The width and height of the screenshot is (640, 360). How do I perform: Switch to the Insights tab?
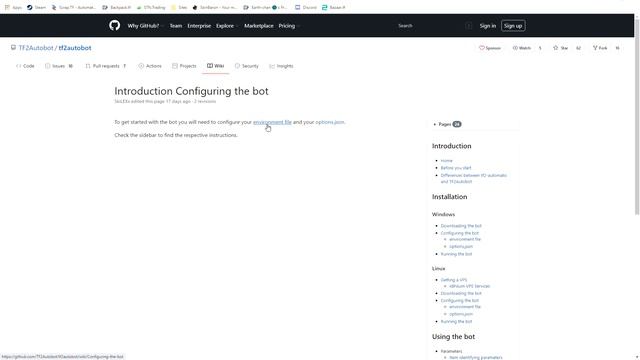pyautogui.click(x=281, y=66)
